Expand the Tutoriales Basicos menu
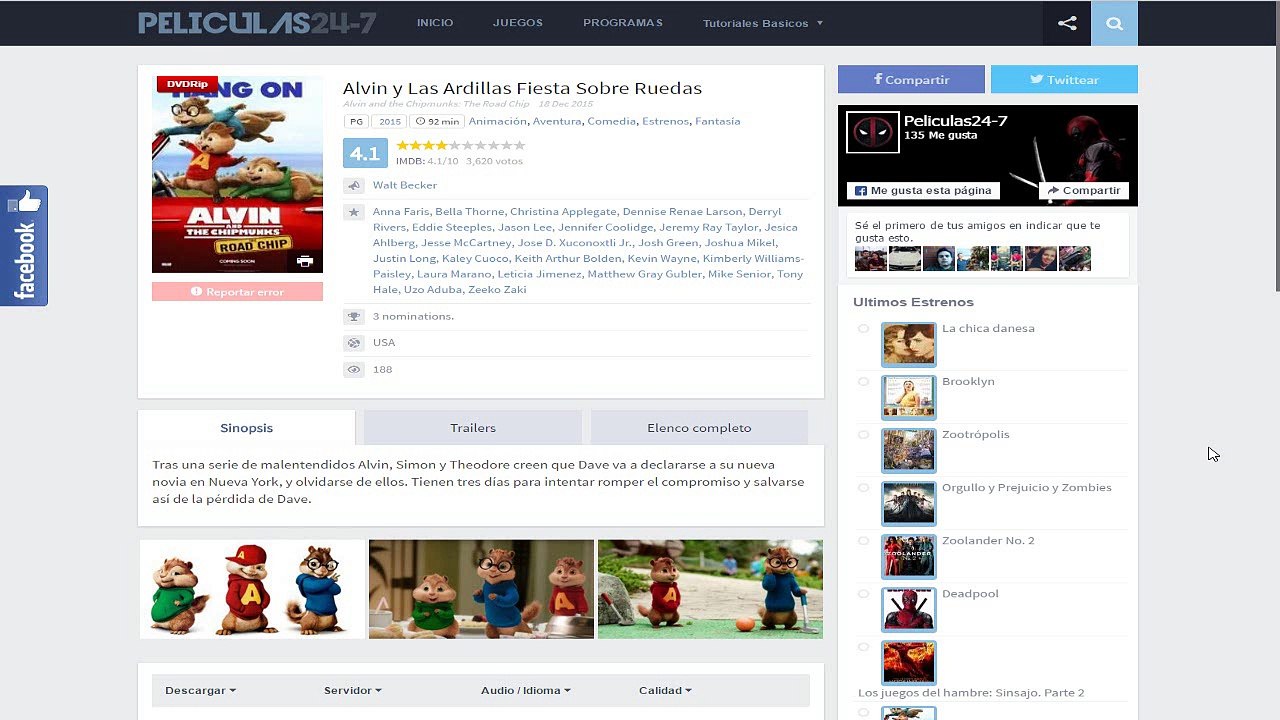The height and width of the screenshot is (720, 1280). pos(762,23)
